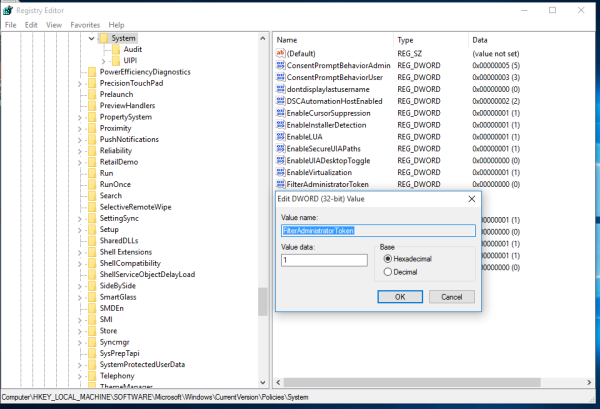Screen dimensions: 600x409
Task: Click the ConsentPromptBehaviorUser DWORD icon
Action: 280,77
